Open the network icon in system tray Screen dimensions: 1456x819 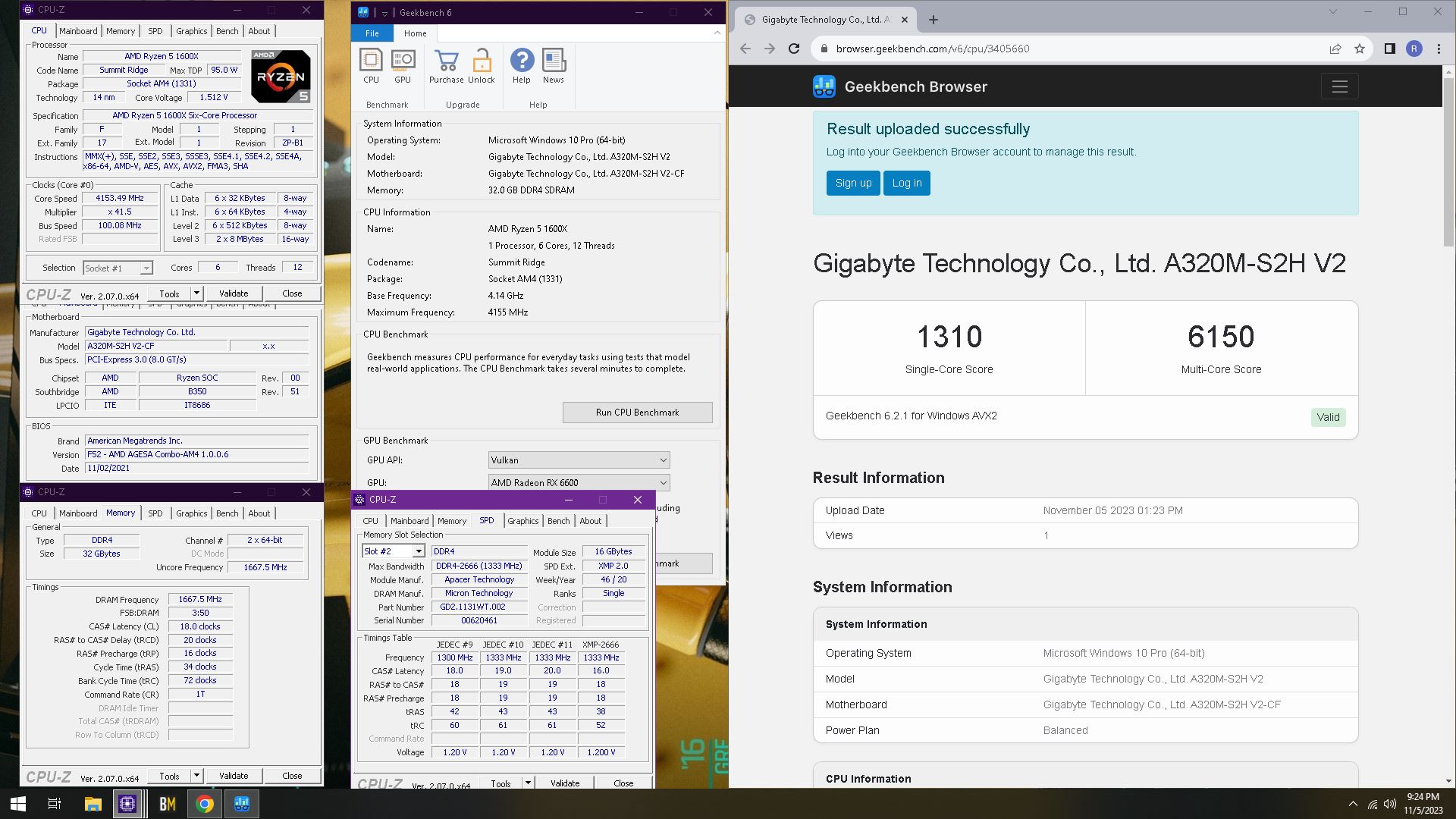click(x=1373, y=804)
